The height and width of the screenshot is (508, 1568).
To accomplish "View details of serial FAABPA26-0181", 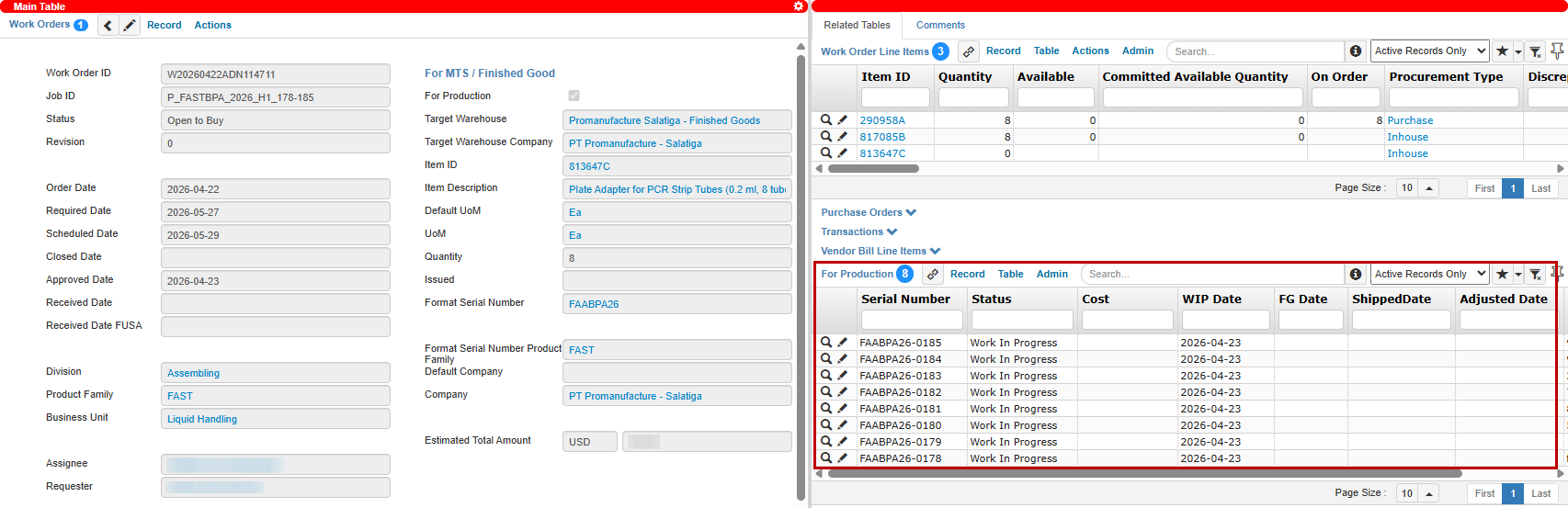I will point(826,409).
